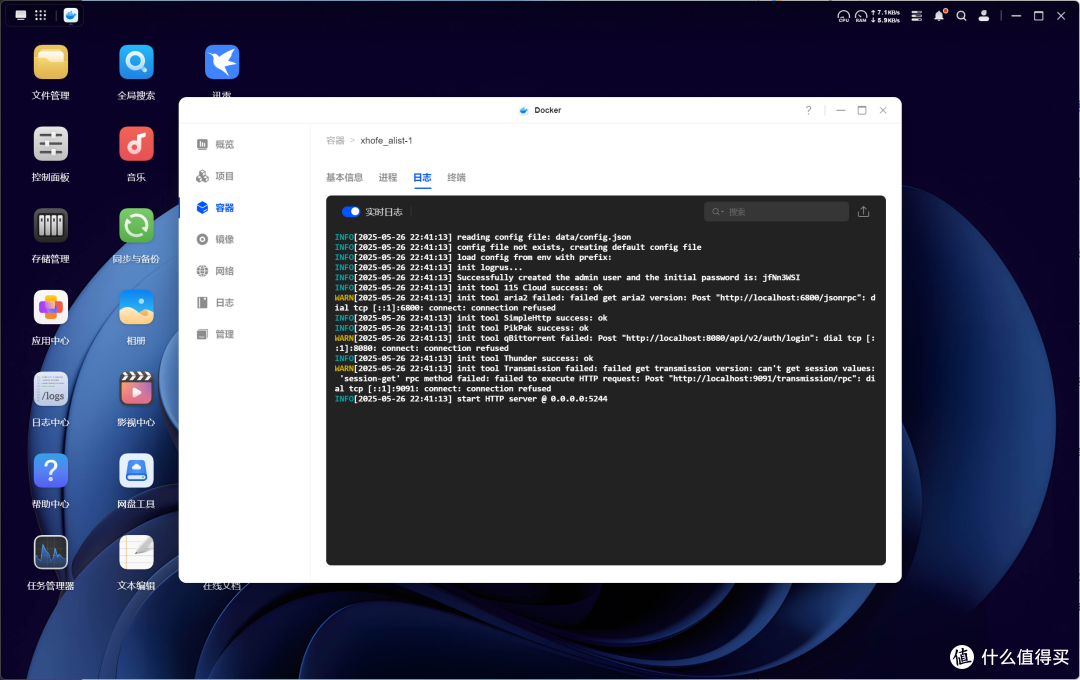Open the task list icon in top bar
Screen dimensions: 1080x680
tap(917, 16)
